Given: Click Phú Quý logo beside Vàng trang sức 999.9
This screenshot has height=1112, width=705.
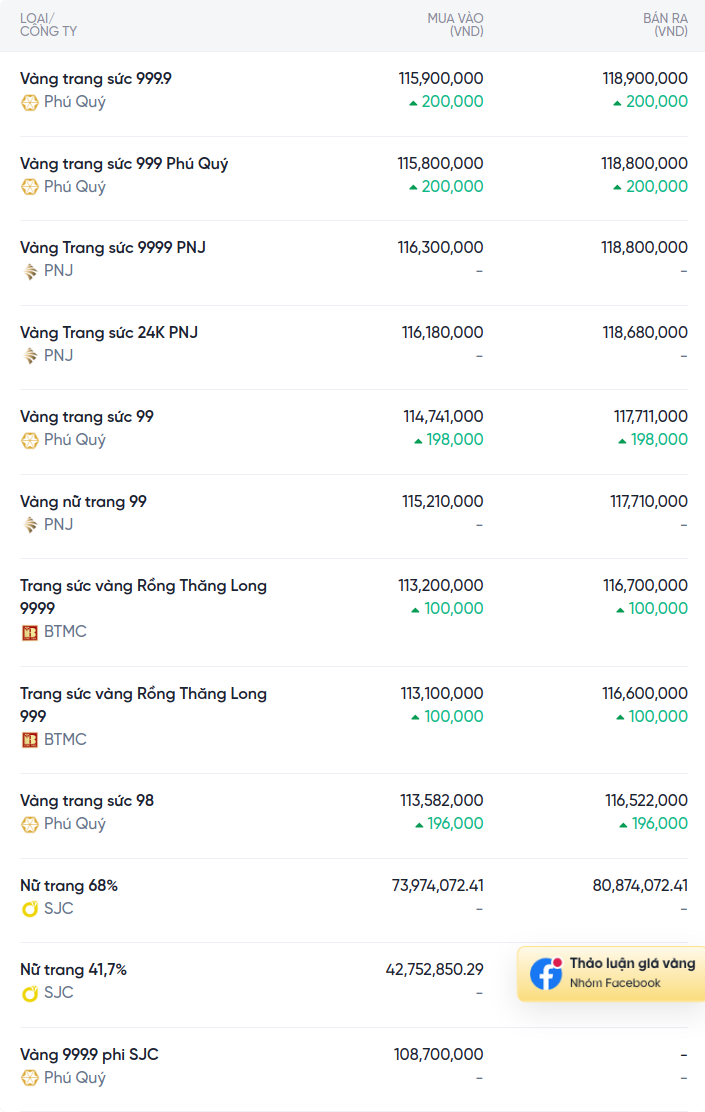Looking at the screenshot, I should [x=30, y=102].
